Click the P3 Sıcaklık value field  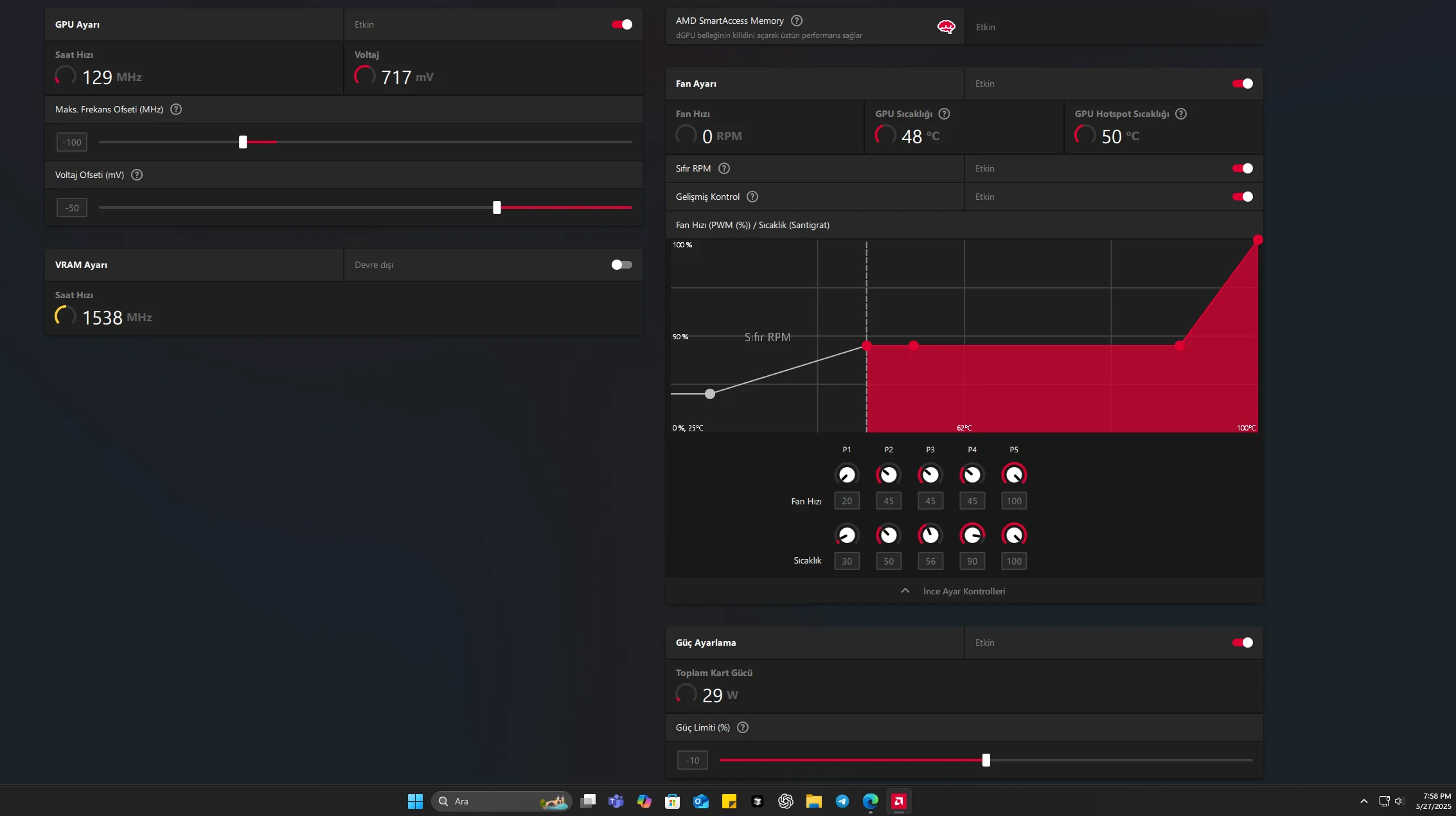point(930,561)
